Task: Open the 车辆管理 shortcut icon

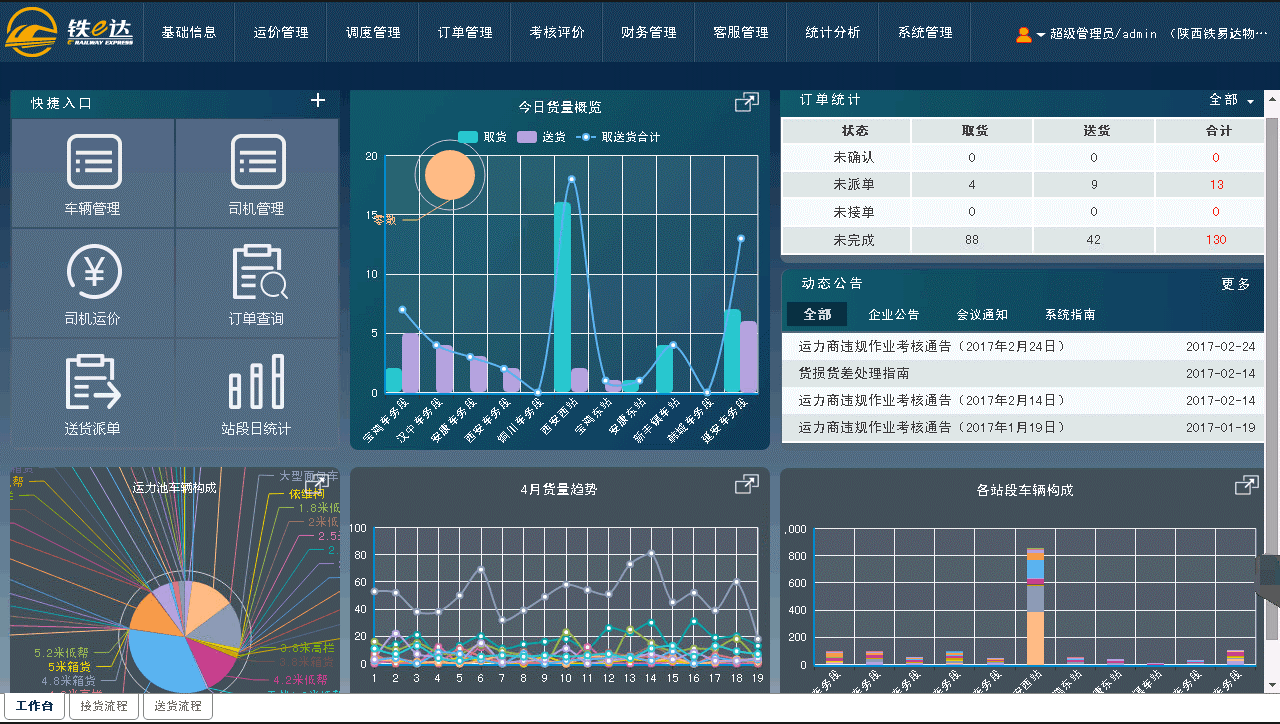Action: [x=93, y=163]
